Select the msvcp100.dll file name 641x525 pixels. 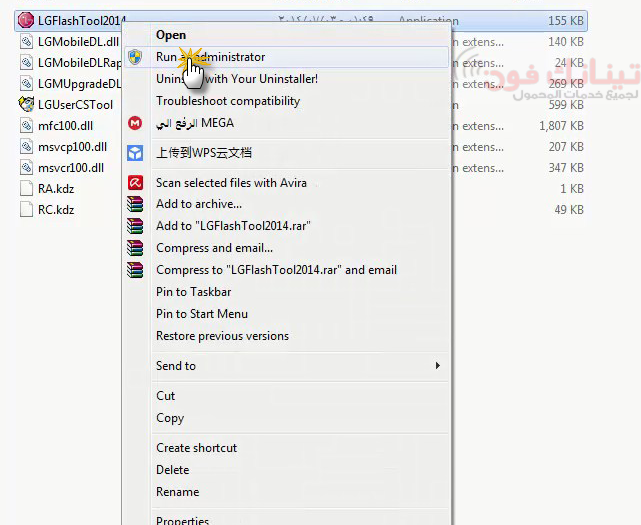[x=72, y=147]
